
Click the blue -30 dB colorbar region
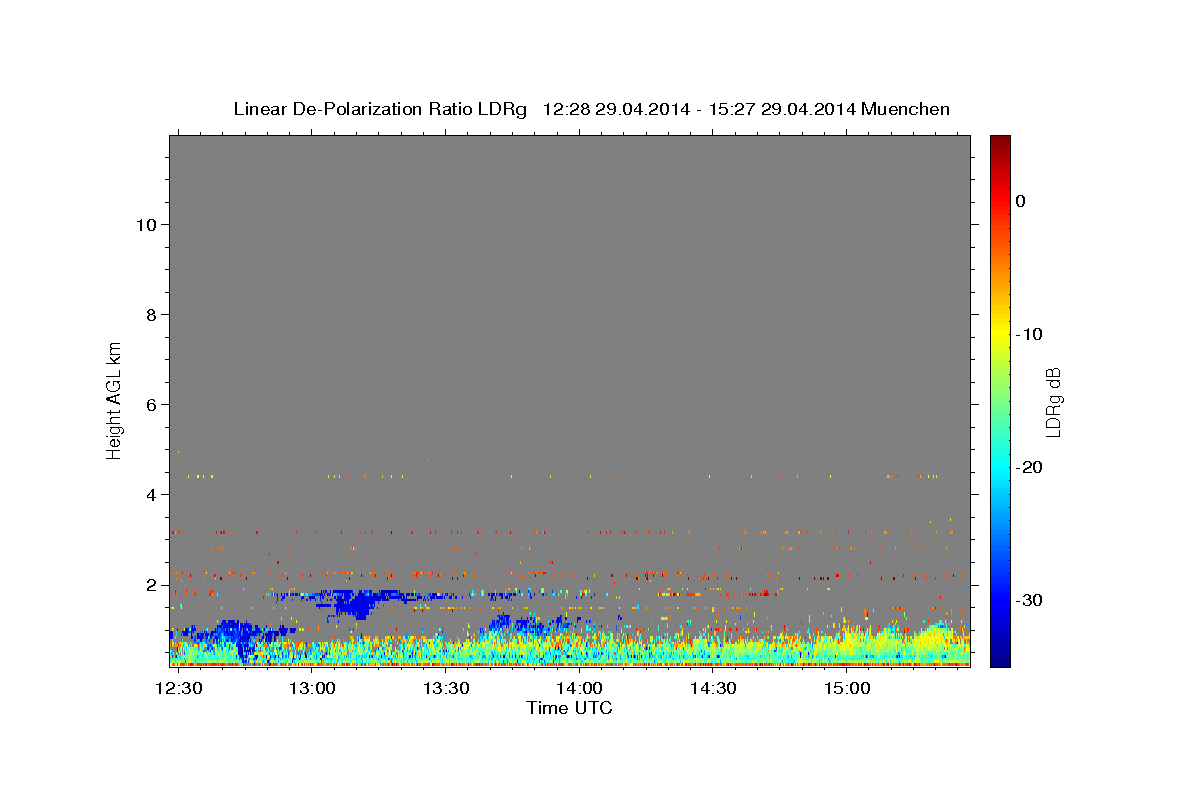coord(1000,600)
